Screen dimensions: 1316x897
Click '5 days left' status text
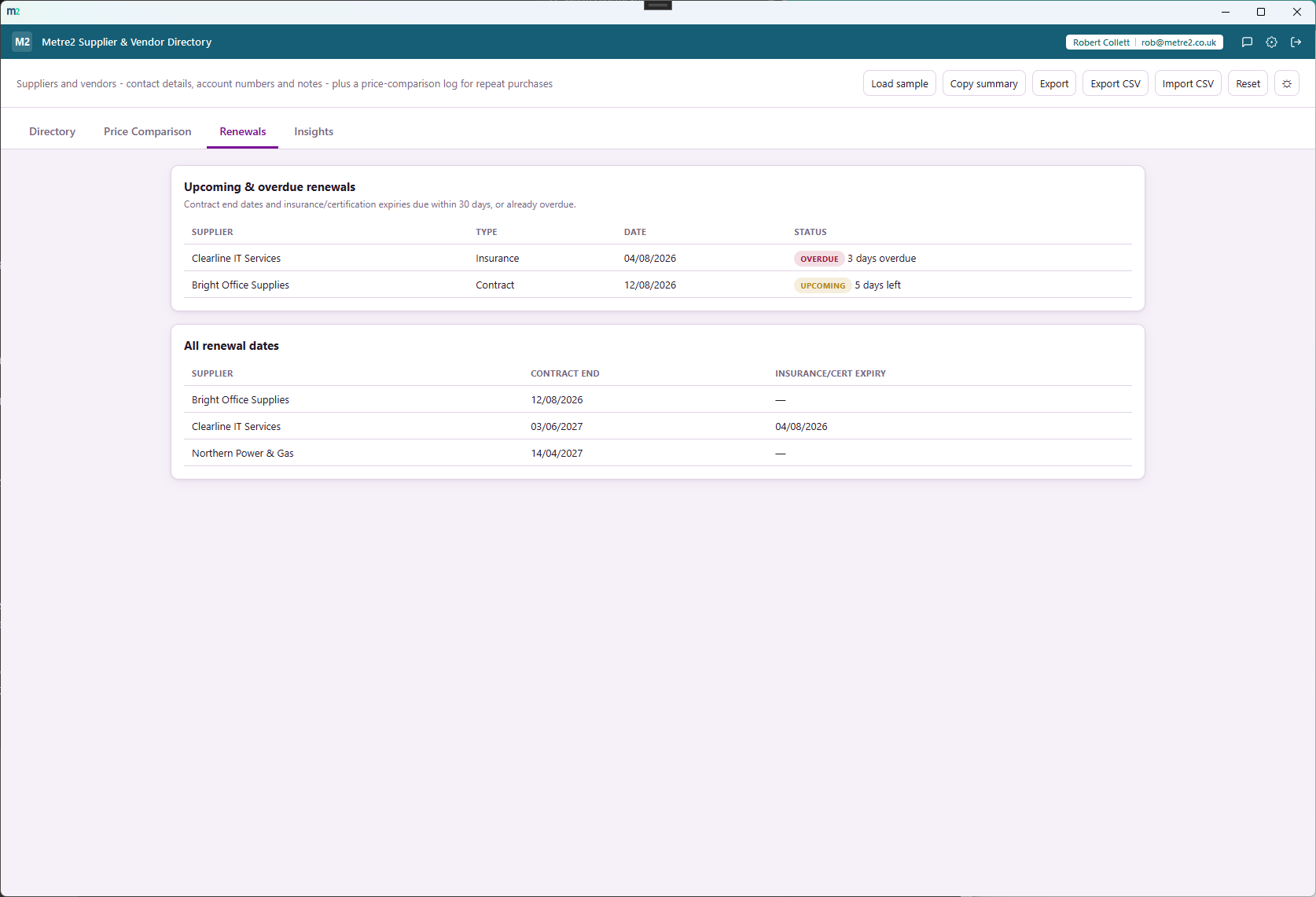point(877,285)
